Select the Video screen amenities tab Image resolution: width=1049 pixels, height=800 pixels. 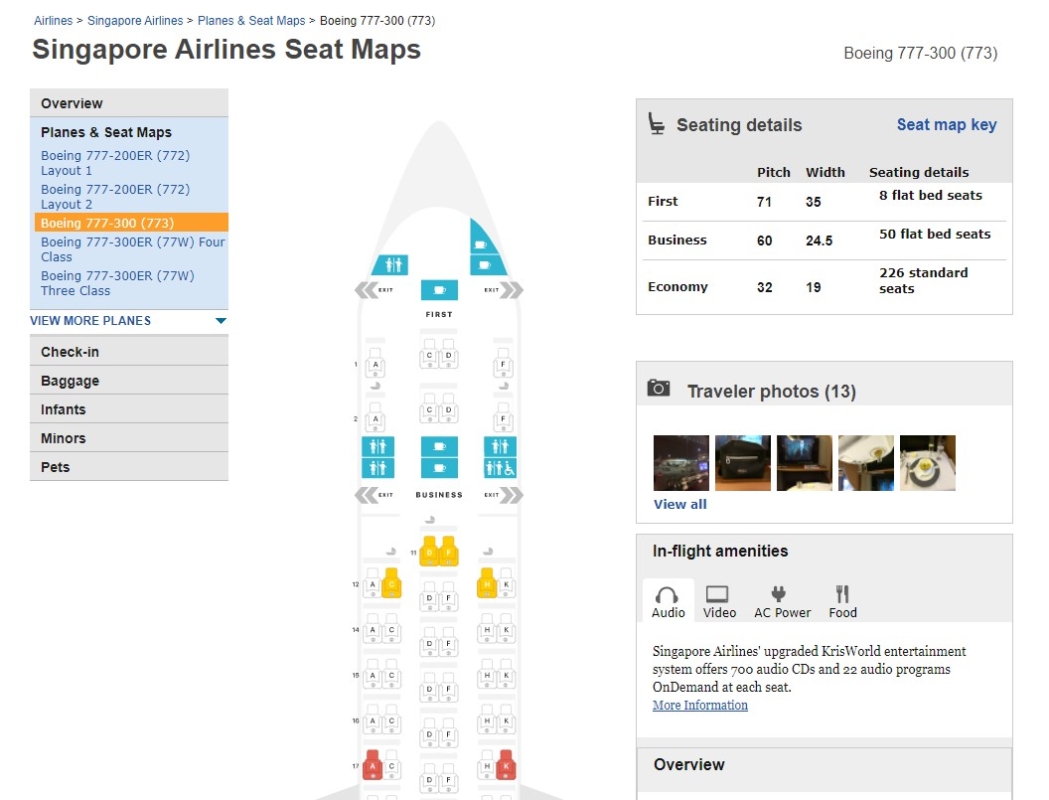[x=719, y=602]
